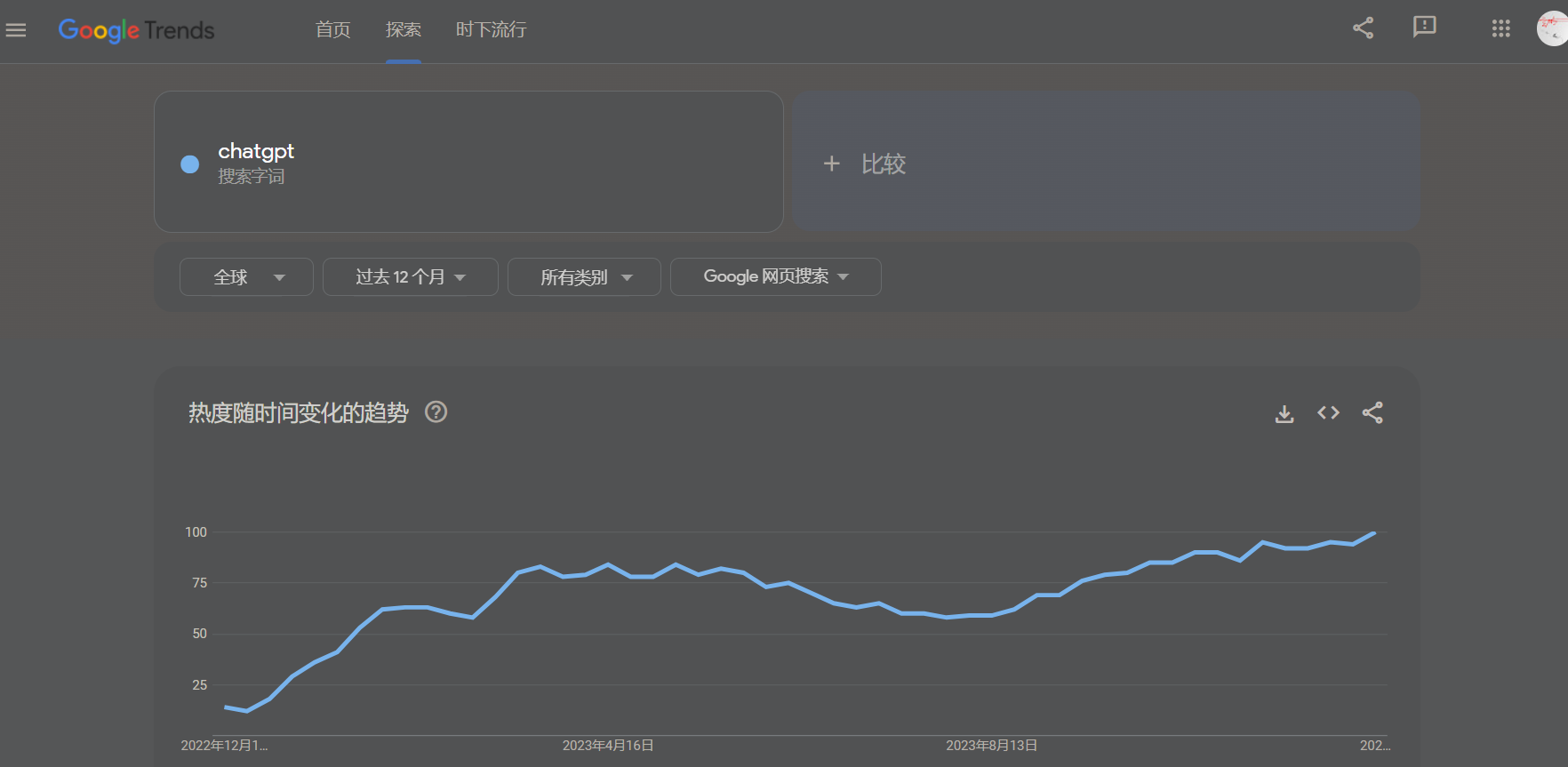Select the 探索 tab

pyautogui.click(x=404, y=30)
